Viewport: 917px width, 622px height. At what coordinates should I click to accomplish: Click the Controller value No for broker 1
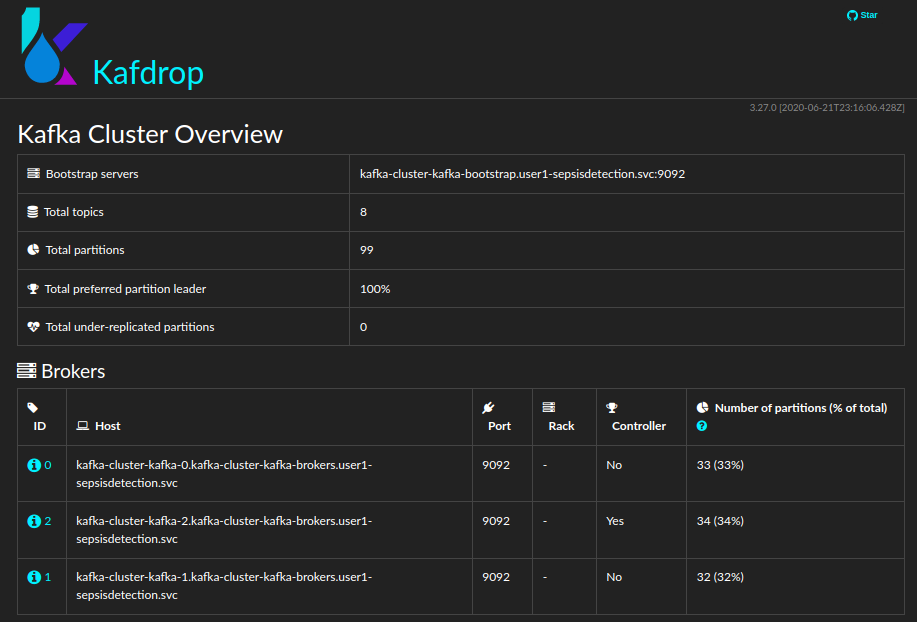click(614, 577)
